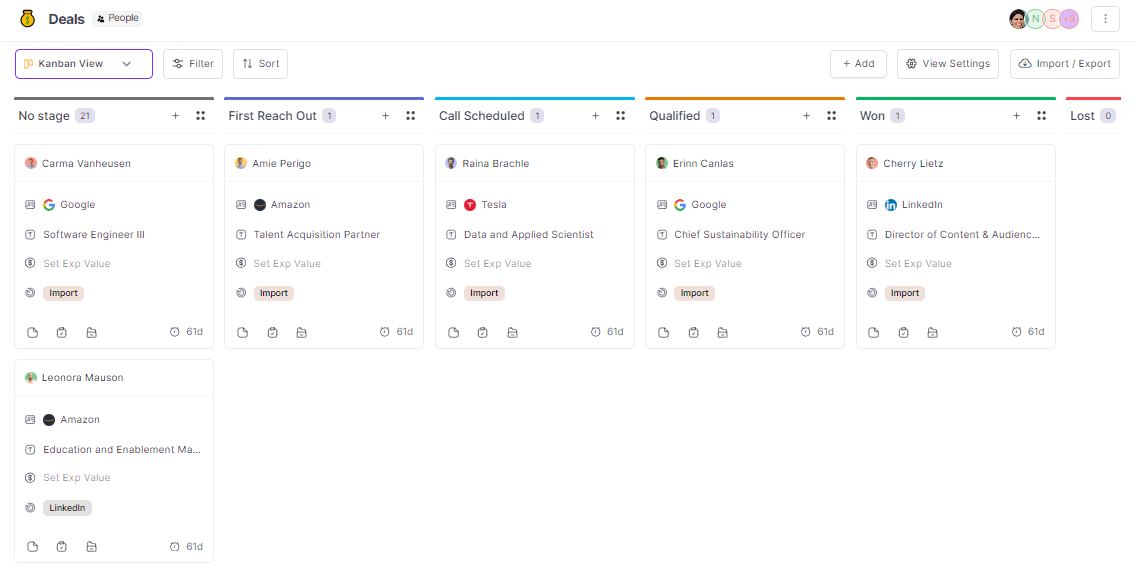Open First Reach Out column options icon
The width and height of the screenshot is (1136, 566).
pyautogui.click(x=411, y=116)
